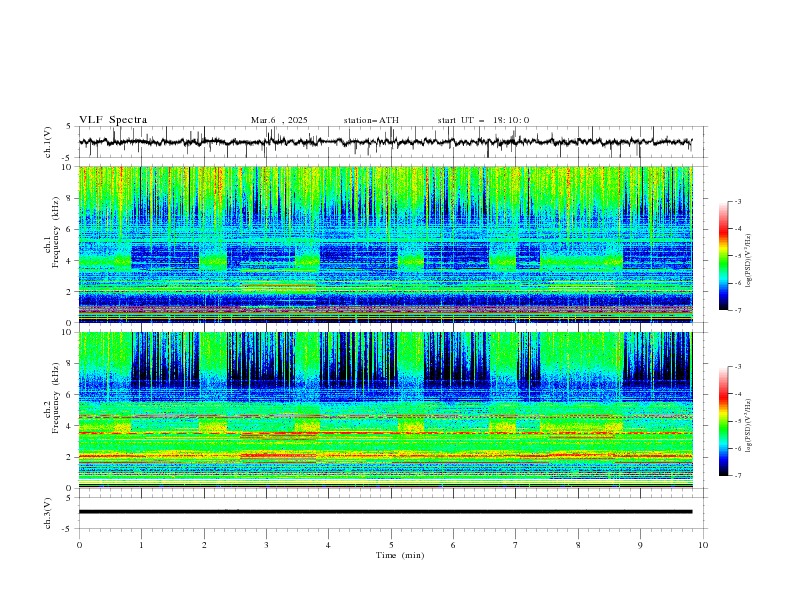Select the "Mar.6 , 2025" date label

(279, 120)
